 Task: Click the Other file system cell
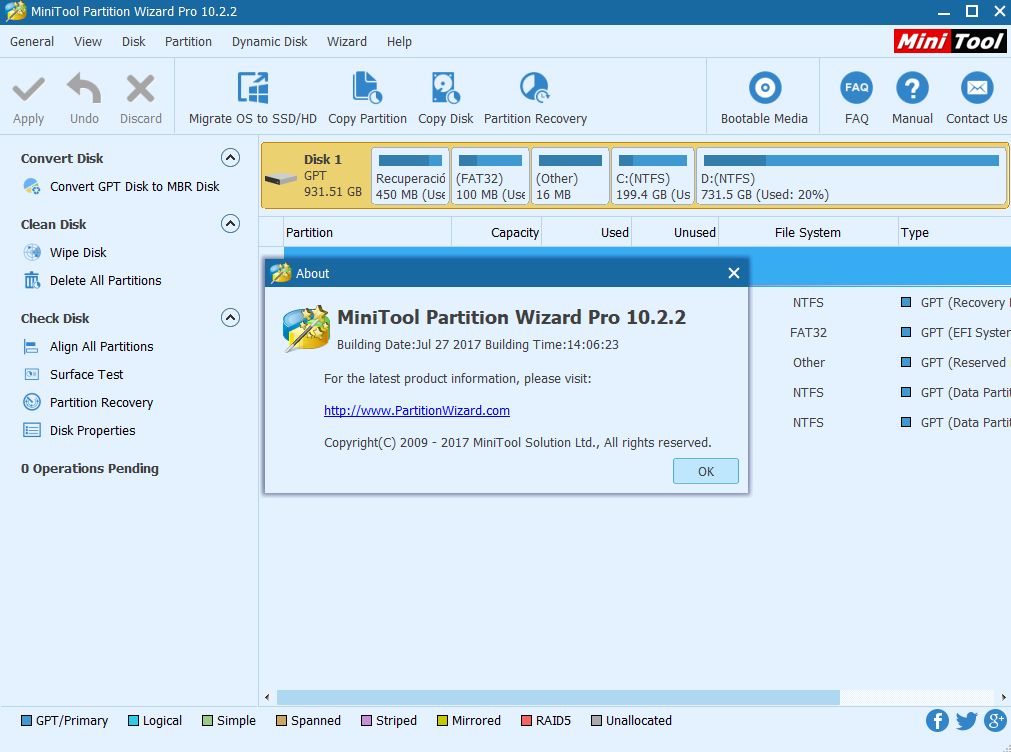(x=809, y=362)
